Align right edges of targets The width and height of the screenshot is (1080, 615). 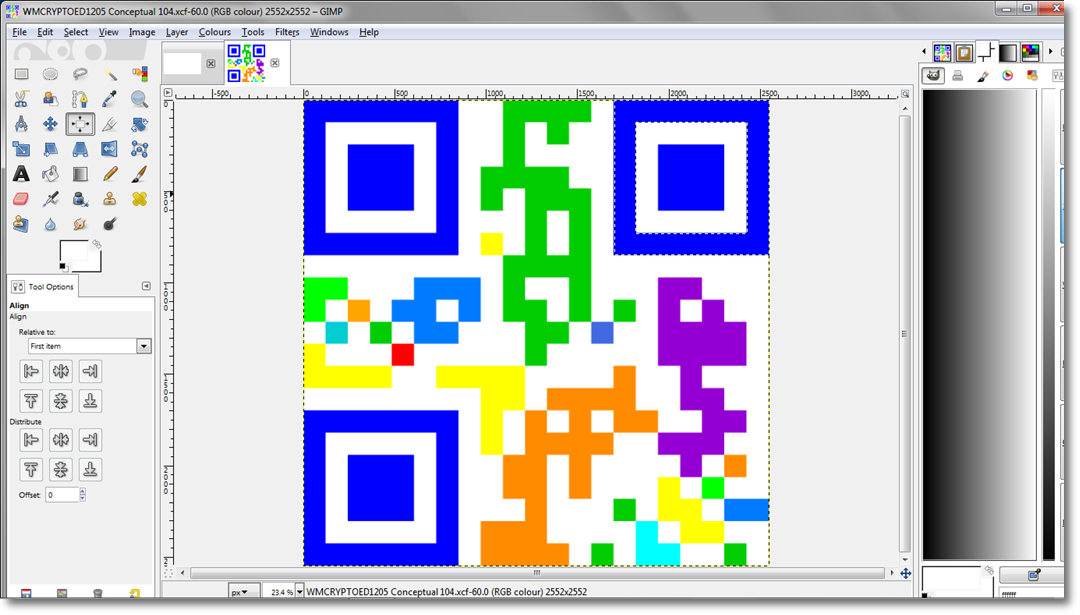pyautogui.click(x=90, y=371)
